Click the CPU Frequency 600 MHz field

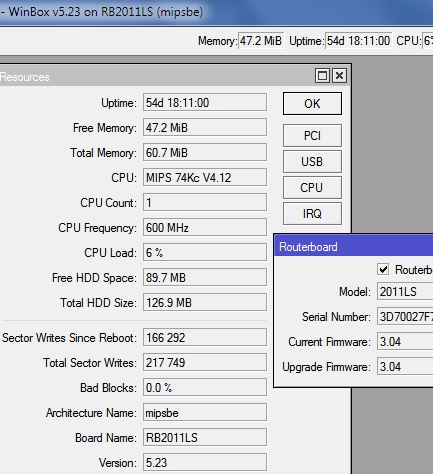click(205, 227)
